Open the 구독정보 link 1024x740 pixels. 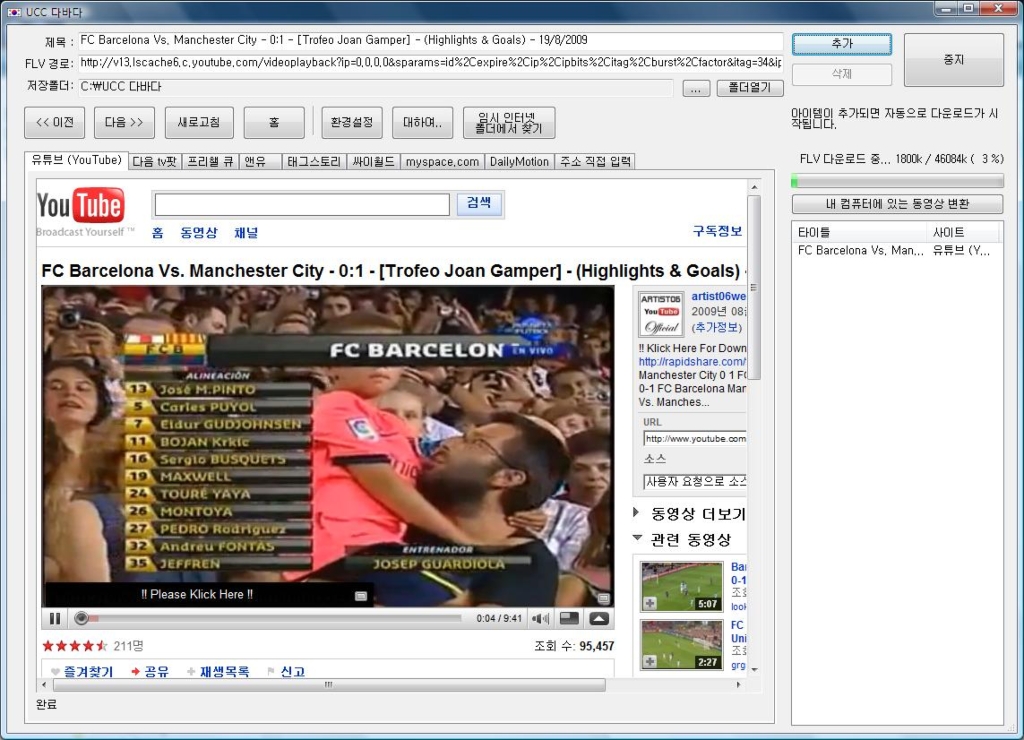point(717,231)
